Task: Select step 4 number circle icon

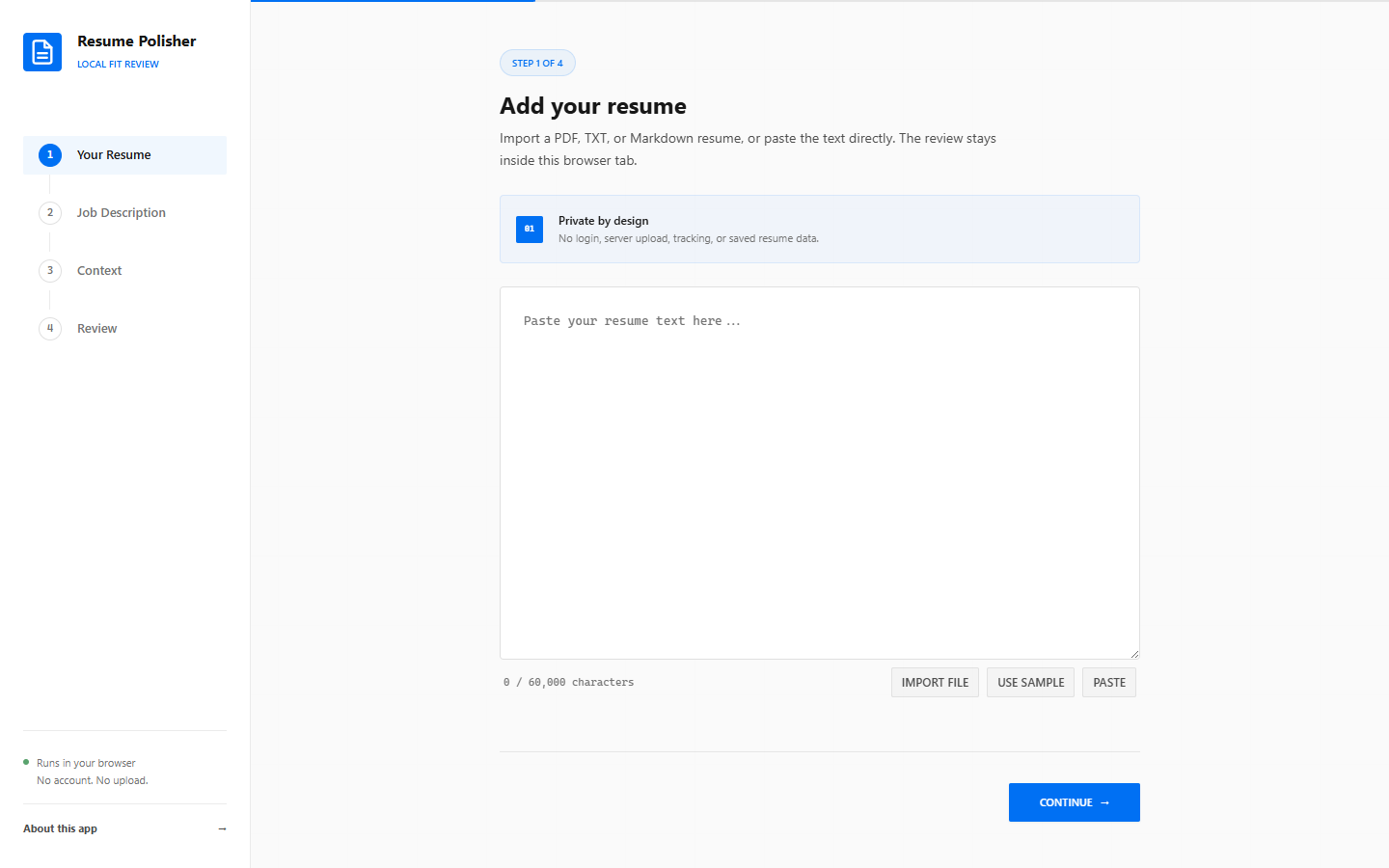Action: (50, 329)
